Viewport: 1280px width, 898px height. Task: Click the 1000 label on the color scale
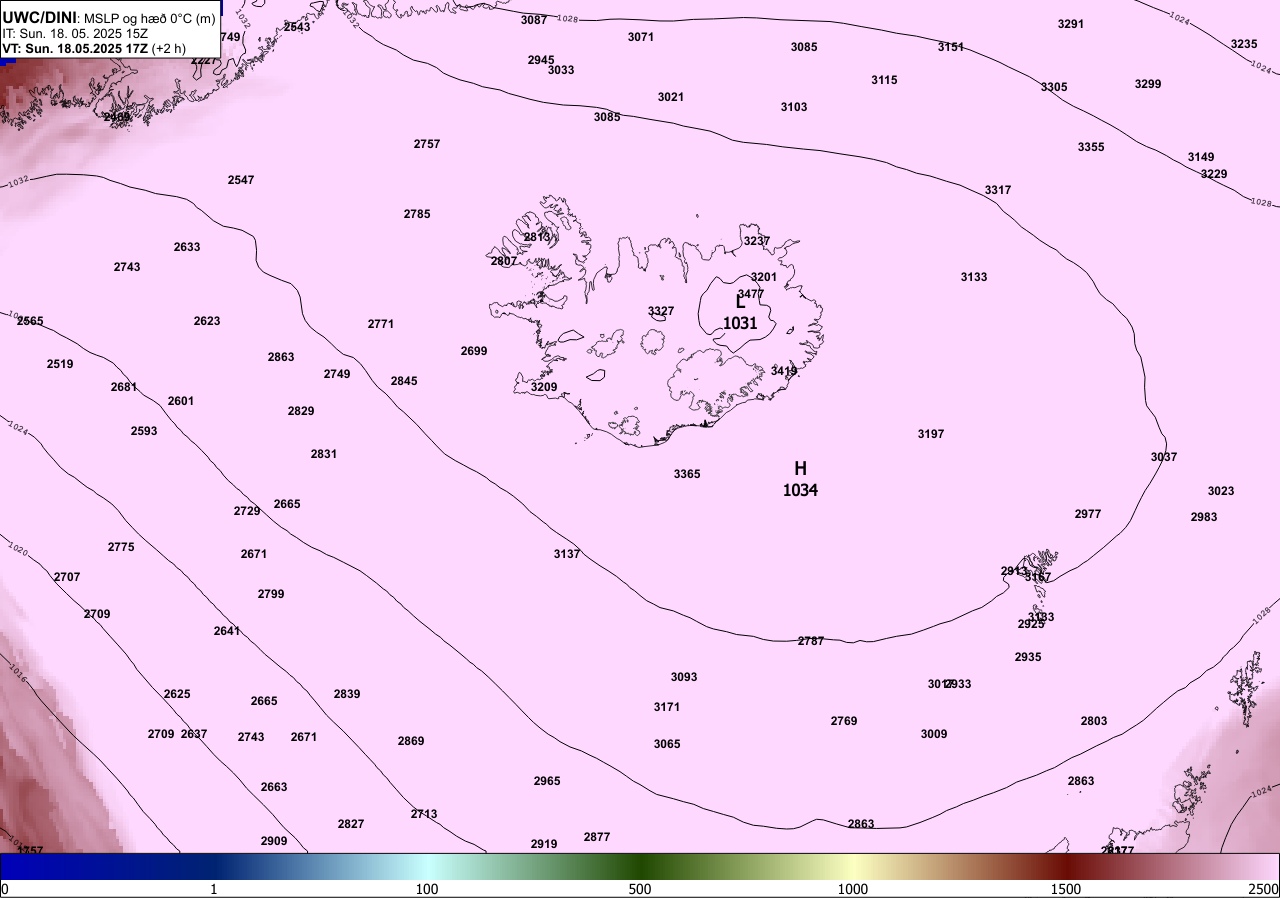(853, 889)
